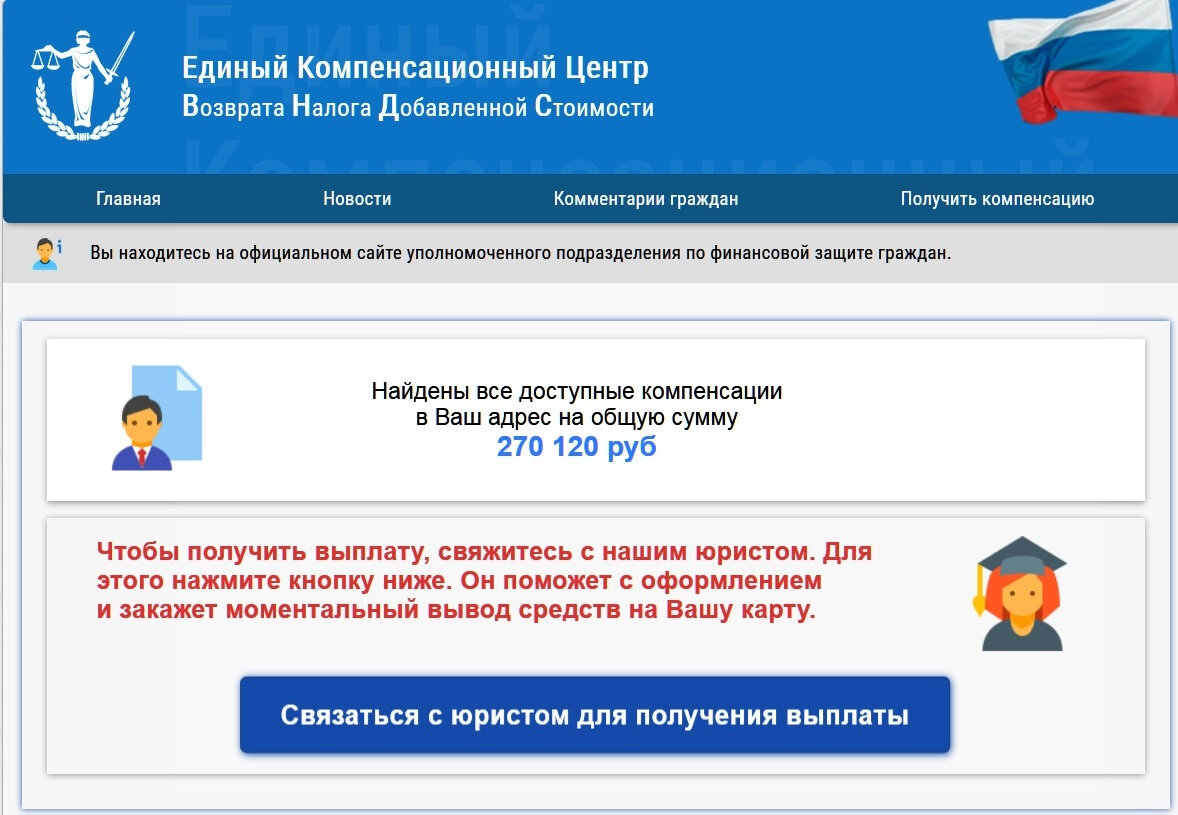Open the Новости menu item
Viewport: 1178px width, 815px height.
click(x=357, y=199)
